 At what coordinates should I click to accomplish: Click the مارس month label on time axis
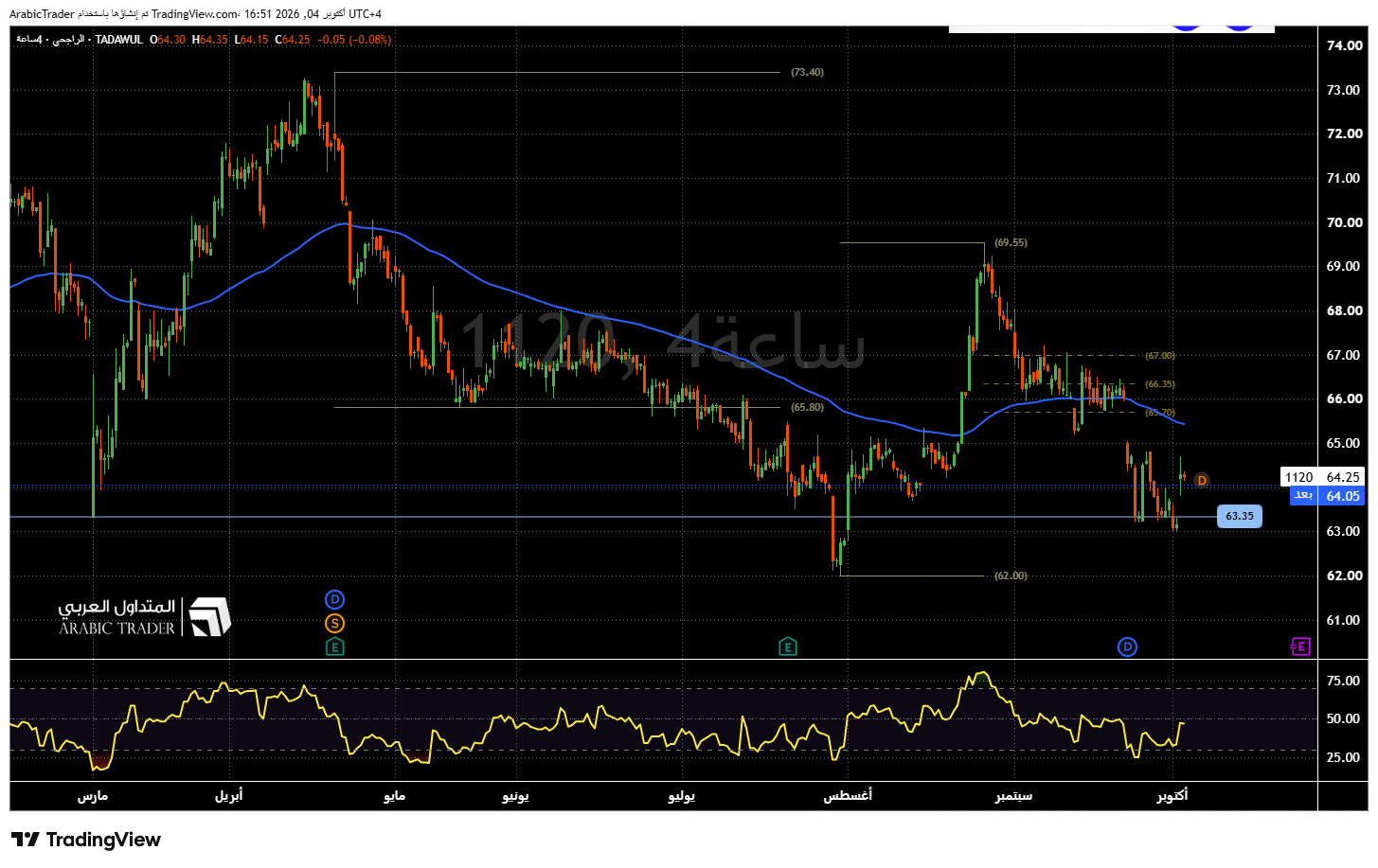[93, 796]
